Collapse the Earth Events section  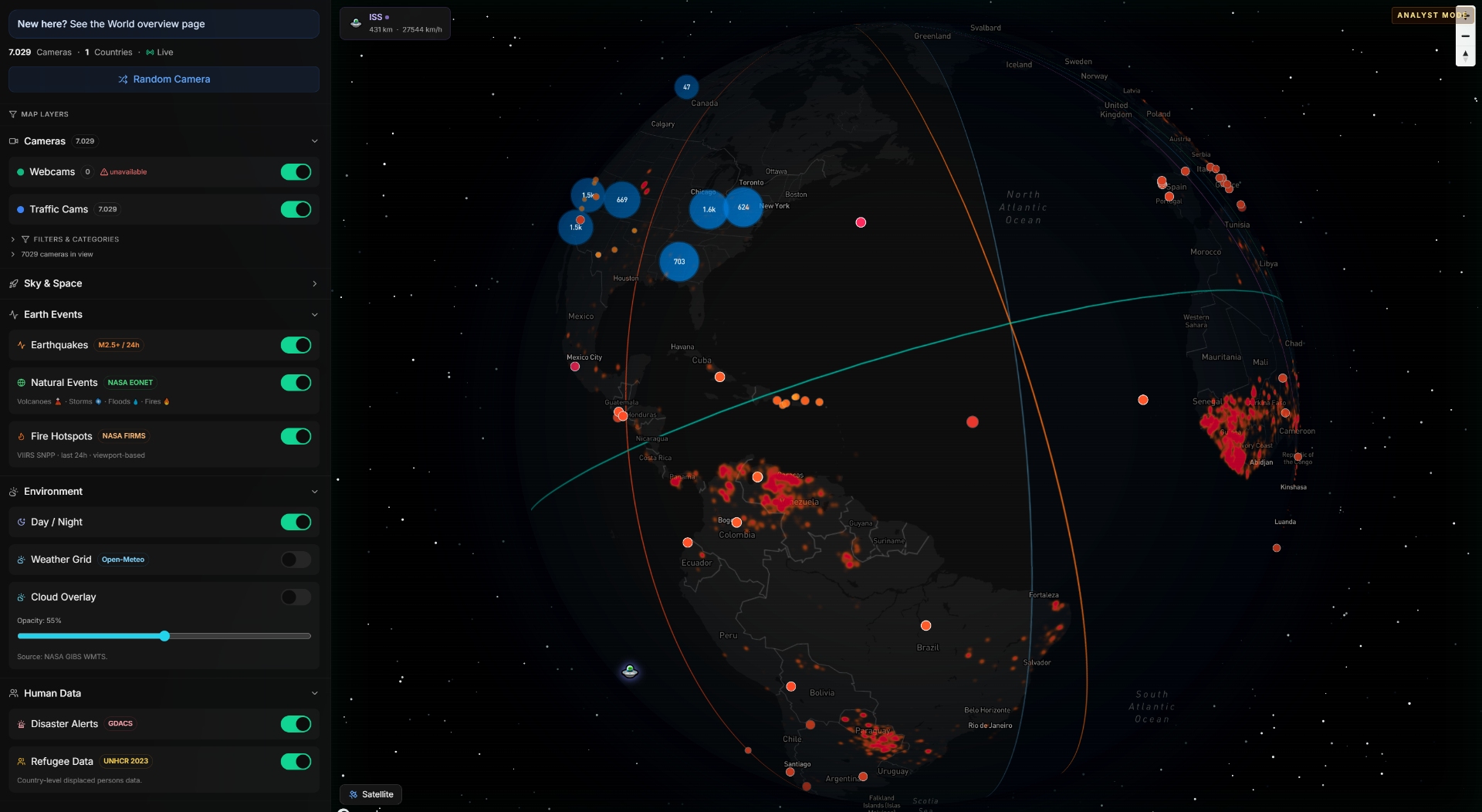coord(314,315)
